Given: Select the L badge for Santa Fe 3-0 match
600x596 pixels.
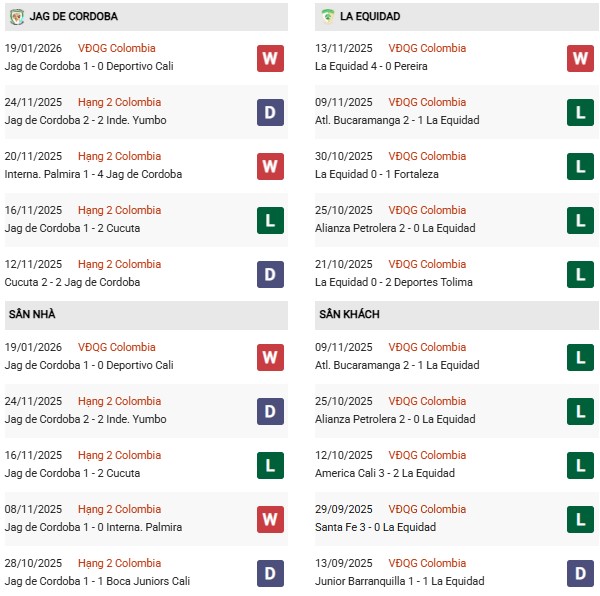Looking at the screenshot, I should 580,518.
